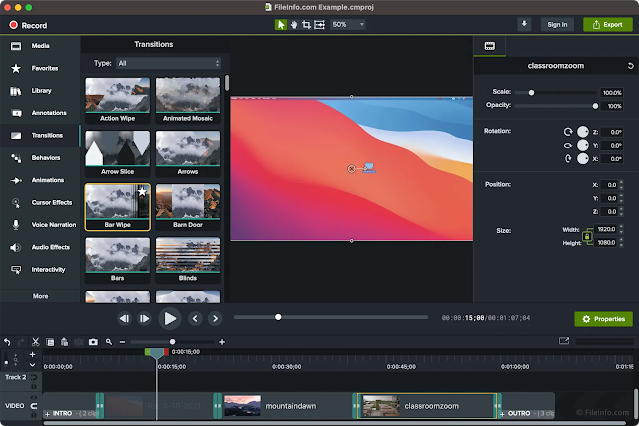Click the camera snapshot icon

93,342
